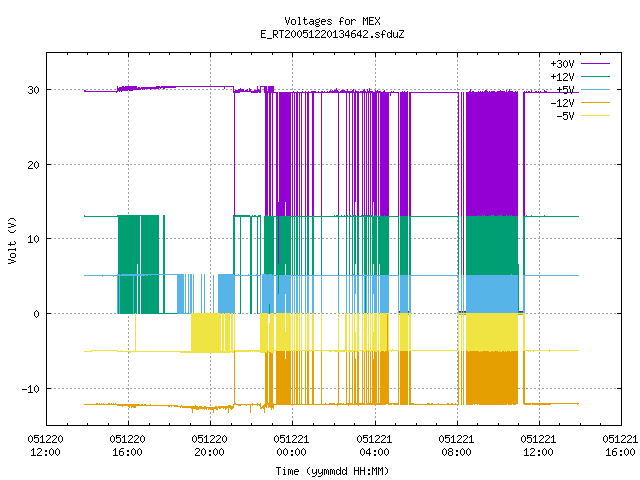Click the -12V legend label
The width and height of the screenshot is (640, 480).
(x=562, y=103)
